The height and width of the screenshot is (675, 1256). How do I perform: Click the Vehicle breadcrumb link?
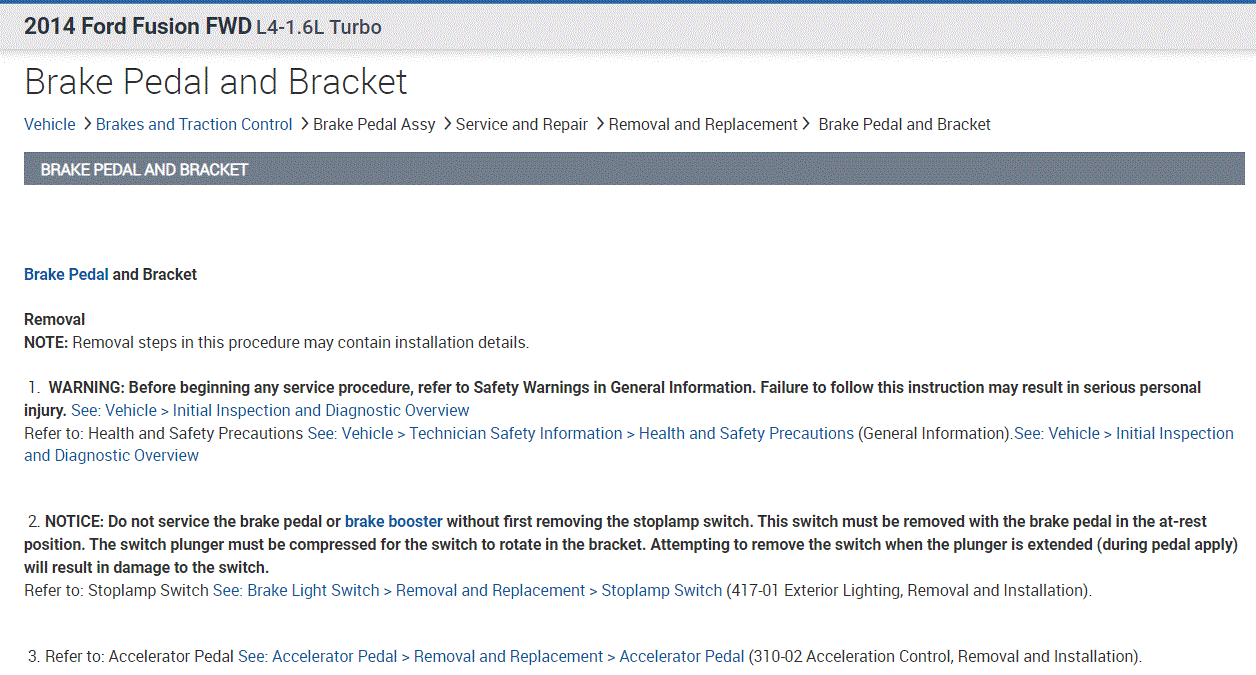pyautogui.click(x=49, y=125)
